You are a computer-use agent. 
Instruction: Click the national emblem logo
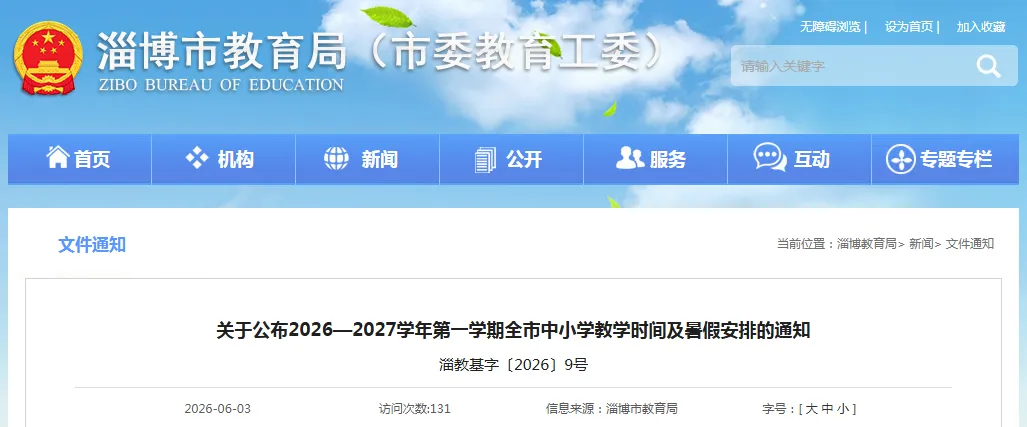click(x=48, y=58)
